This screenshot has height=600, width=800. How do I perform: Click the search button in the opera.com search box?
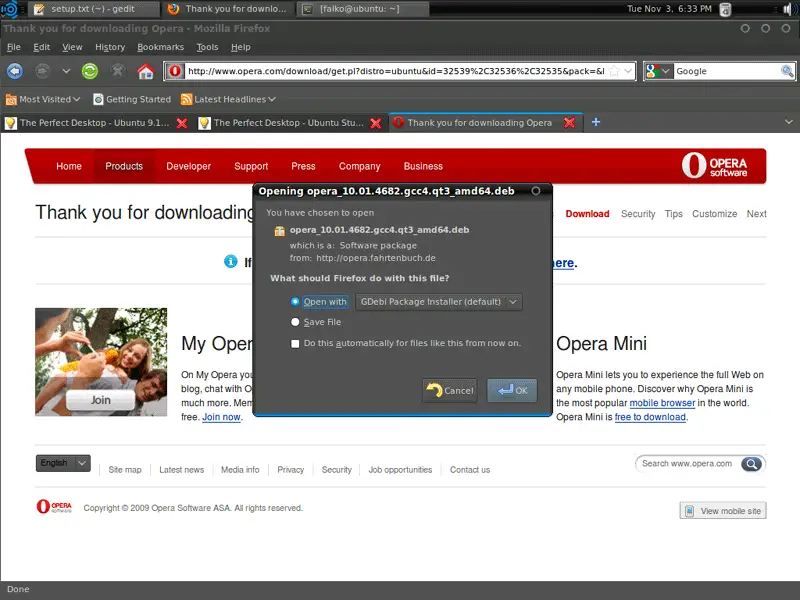click(752, 463)
